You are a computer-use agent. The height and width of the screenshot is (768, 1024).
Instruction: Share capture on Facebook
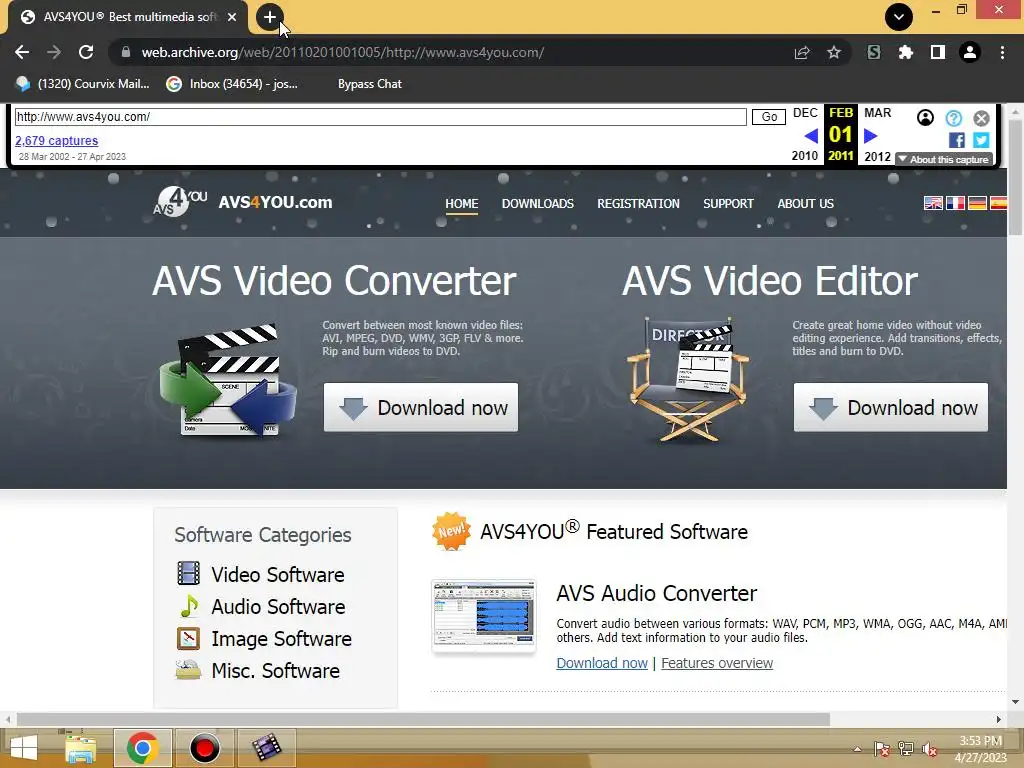point(957,140)
